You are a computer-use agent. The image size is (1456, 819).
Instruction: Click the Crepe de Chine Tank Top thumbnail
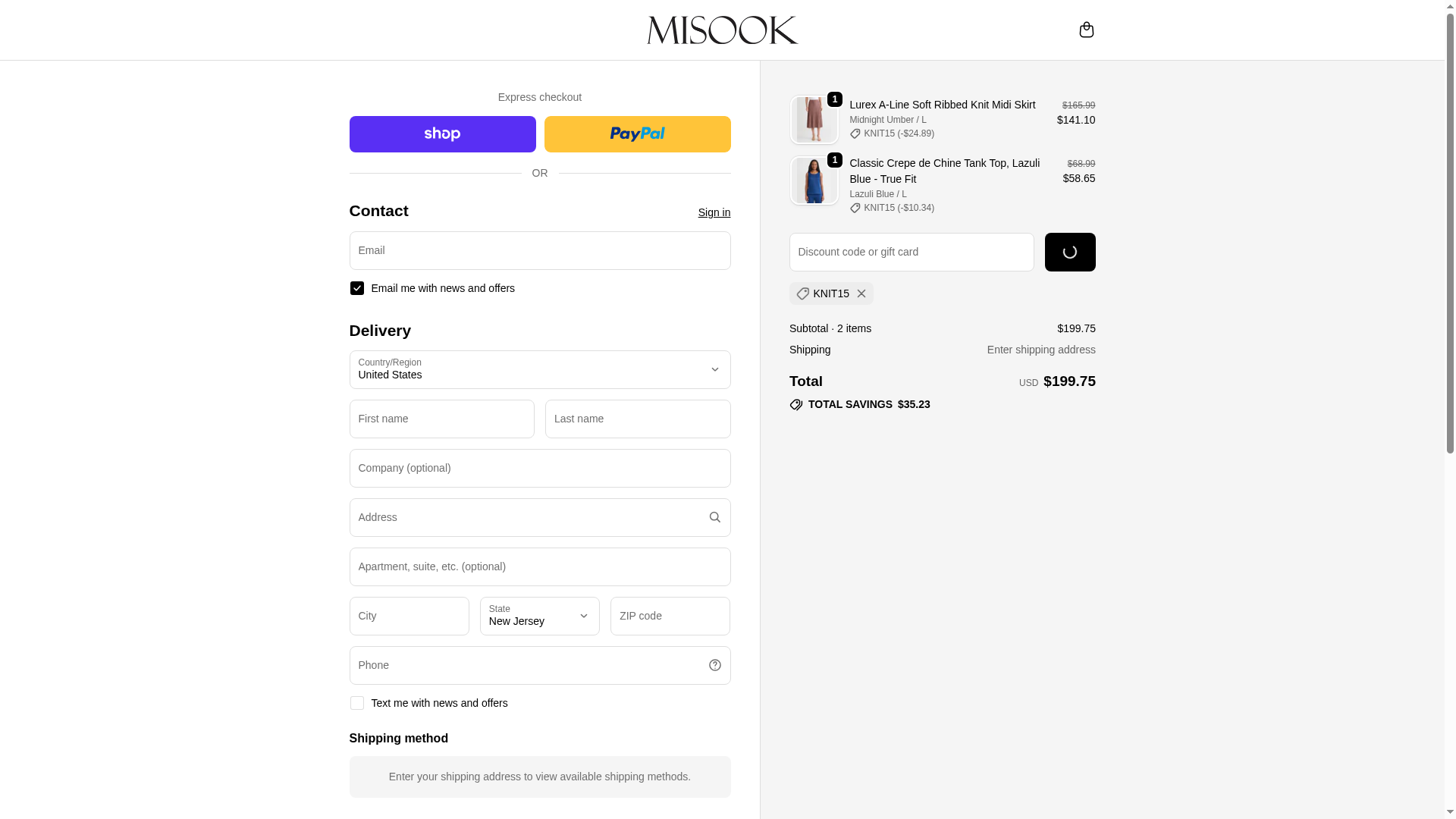[814, 180]
